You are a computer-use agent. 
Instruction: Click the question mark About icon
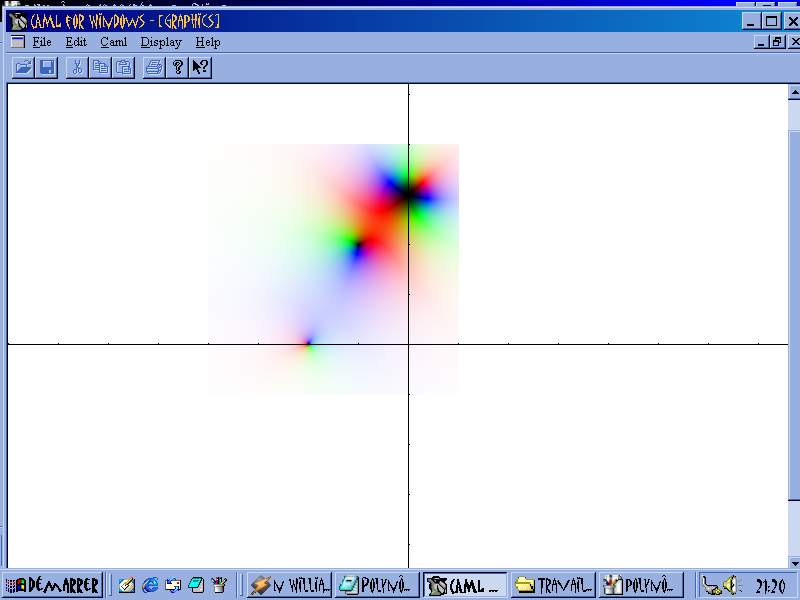click(178, 67)
